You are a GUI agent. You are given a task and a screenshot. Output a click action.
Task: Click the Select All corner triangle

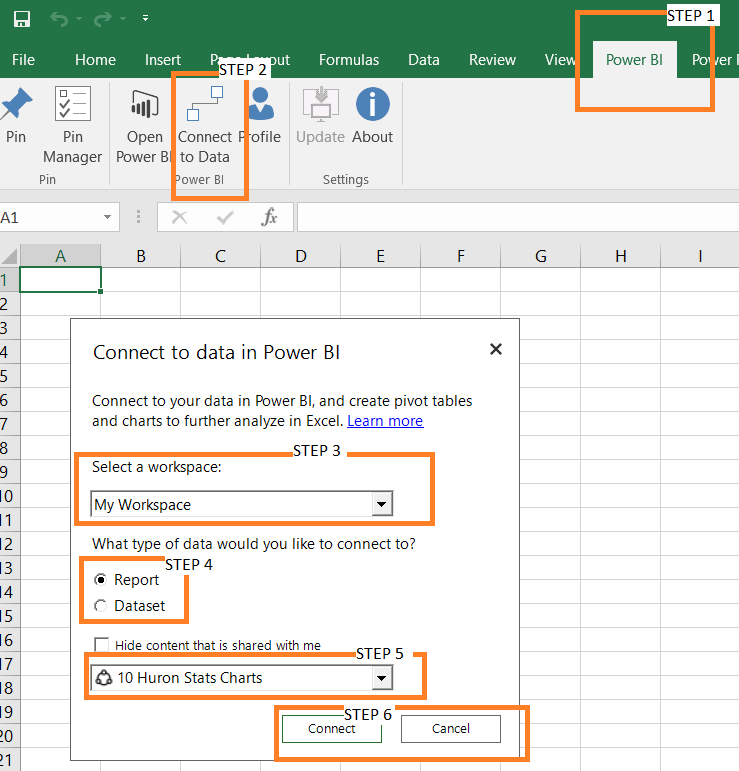[9, 256]
